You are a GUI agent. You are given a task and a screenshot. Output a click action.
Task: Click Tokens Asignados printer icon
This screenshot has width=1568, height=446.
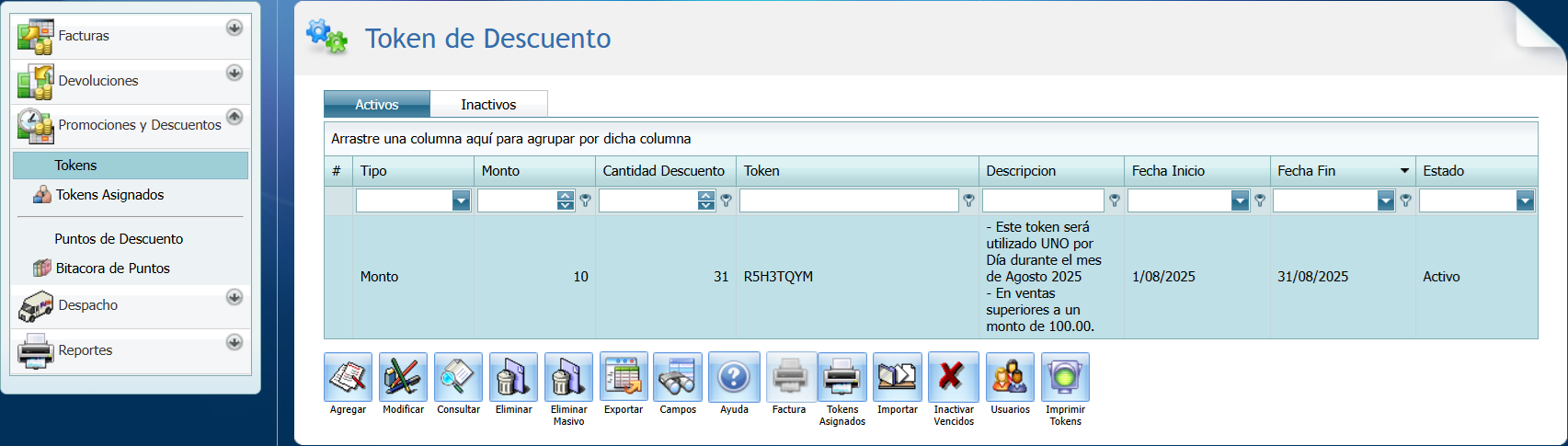(842, 377)
